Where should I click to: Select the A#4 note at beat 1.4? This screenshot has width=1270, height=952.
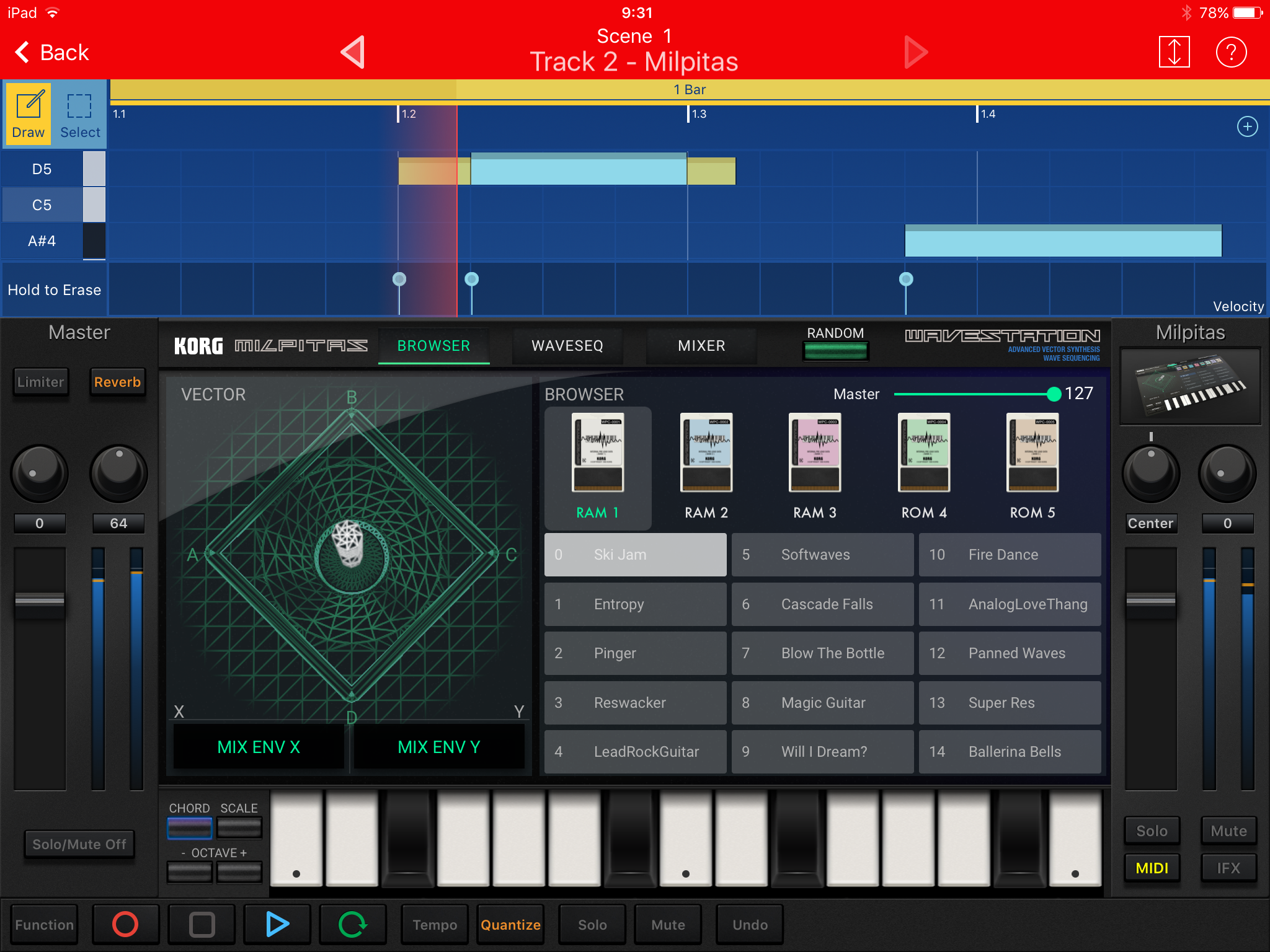pos(1063,240)
